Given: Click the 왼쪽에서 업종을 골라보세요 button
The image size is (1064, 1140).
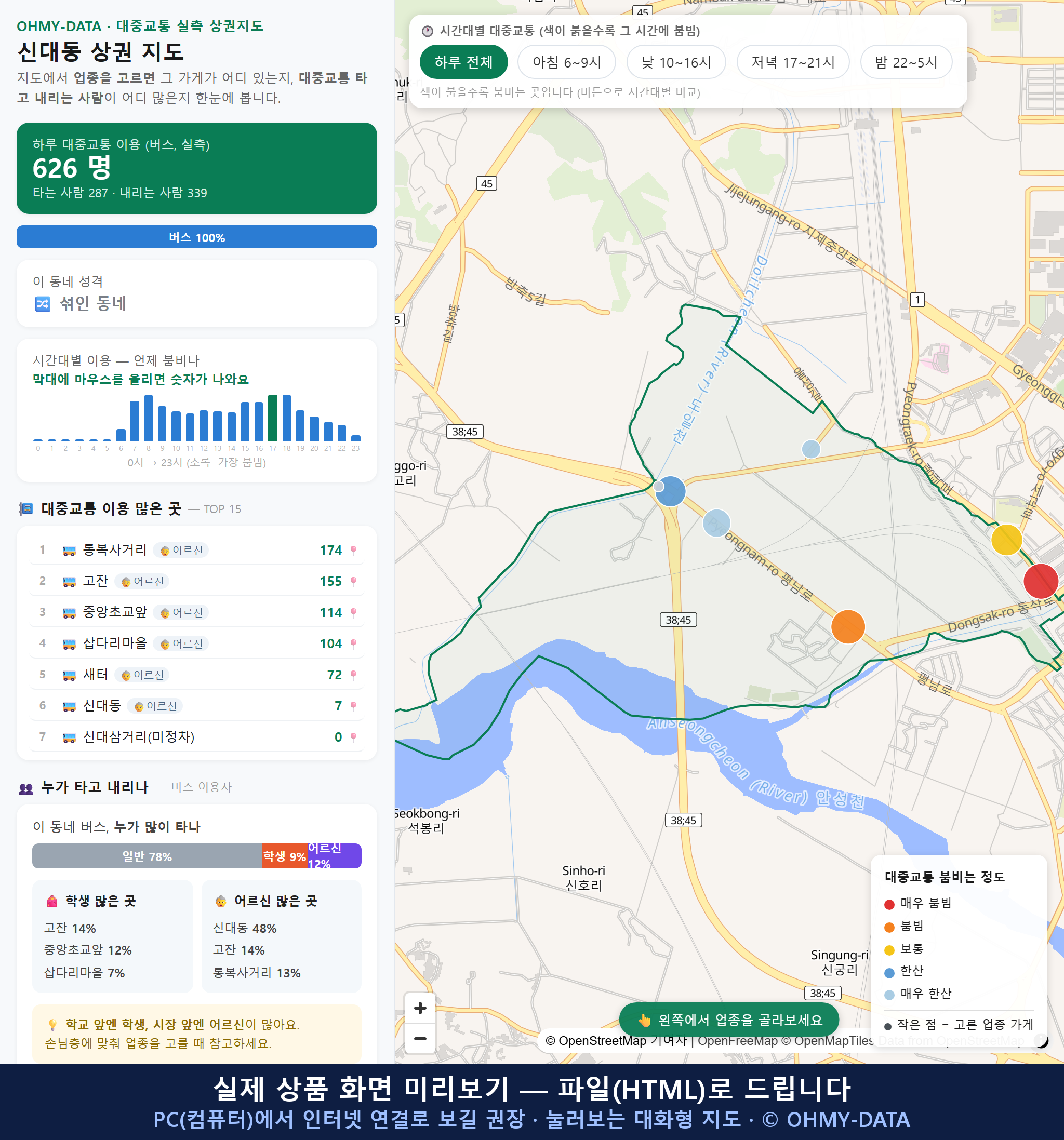Looking at the screenshot, I should [729, 1020].
